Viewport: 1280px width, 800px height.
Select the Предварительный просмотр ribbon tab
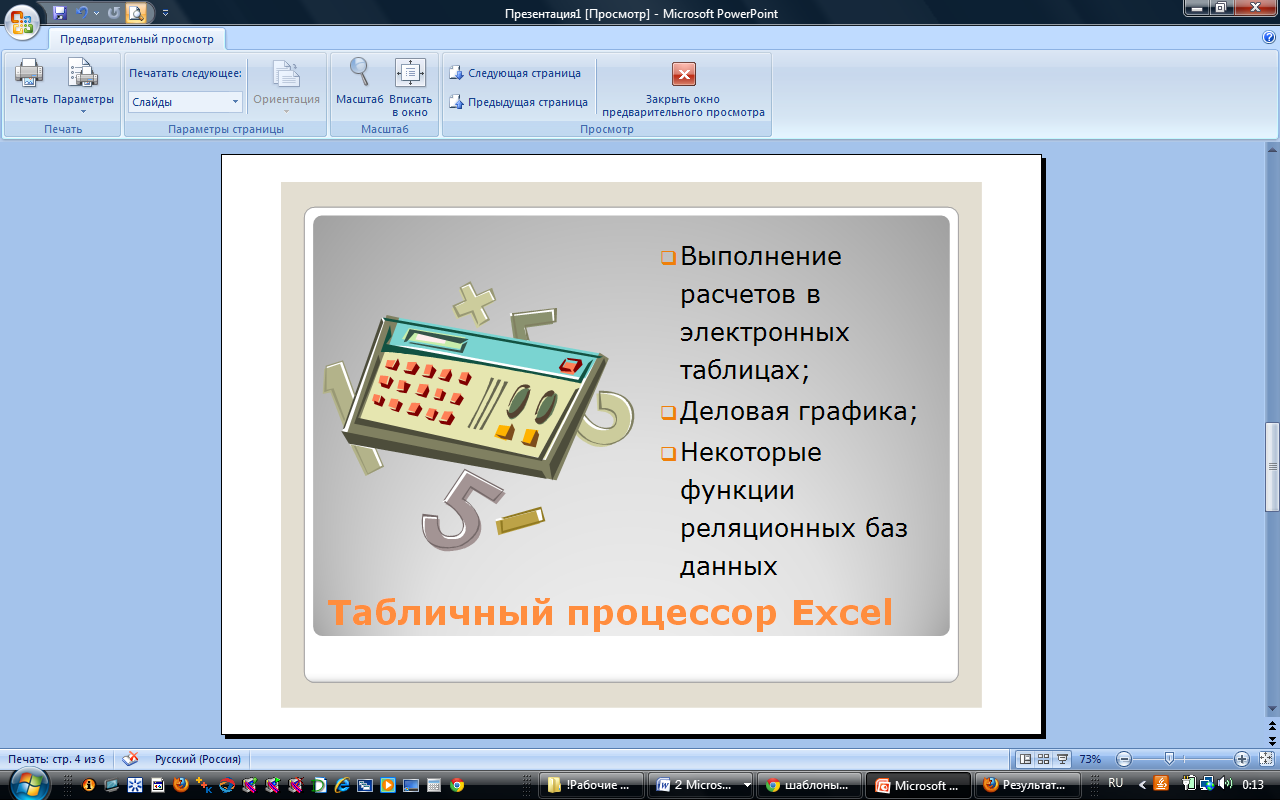137,39
